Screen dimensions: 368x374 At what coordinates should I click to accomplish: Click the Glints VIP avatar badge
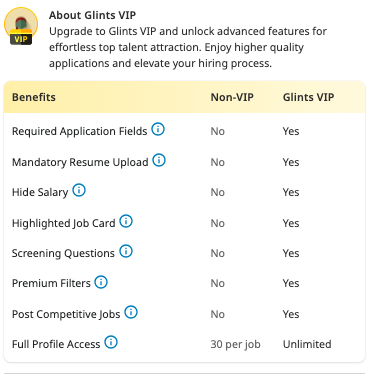pos(21,27)
